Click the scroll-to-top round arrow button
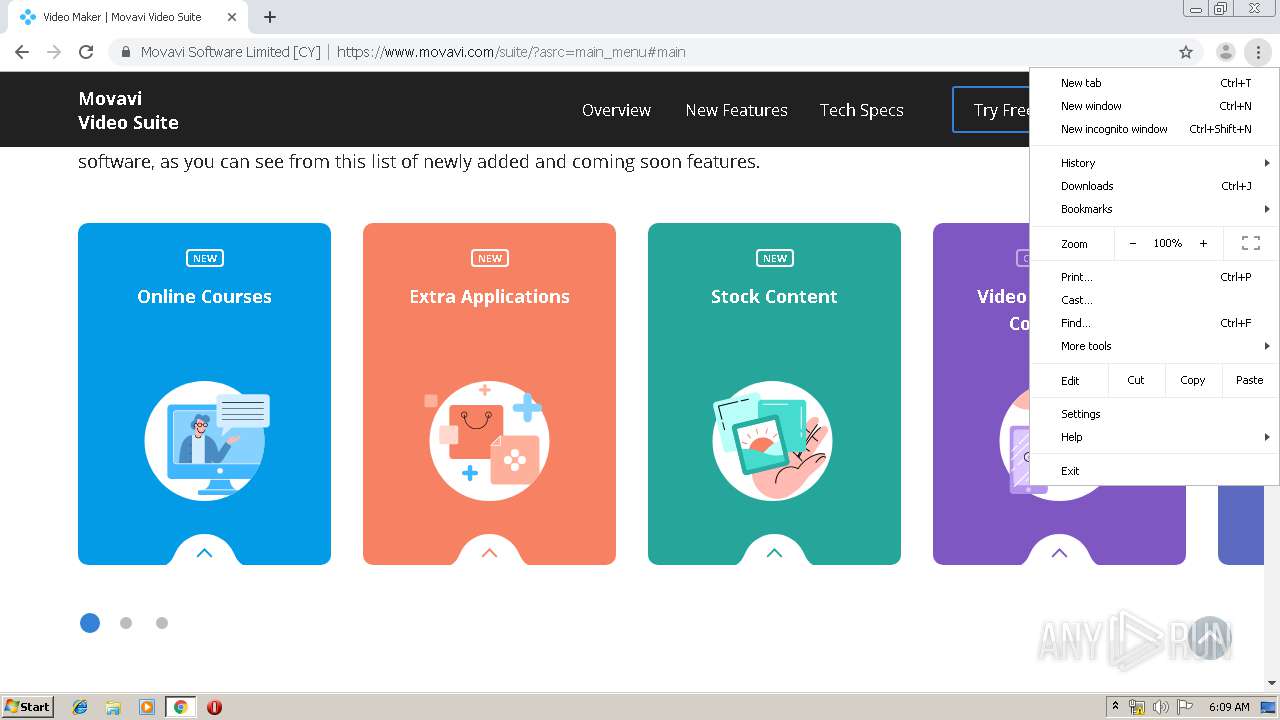Image resolution: width=1280 pixels, height=720 pixels. (1210, 637)
